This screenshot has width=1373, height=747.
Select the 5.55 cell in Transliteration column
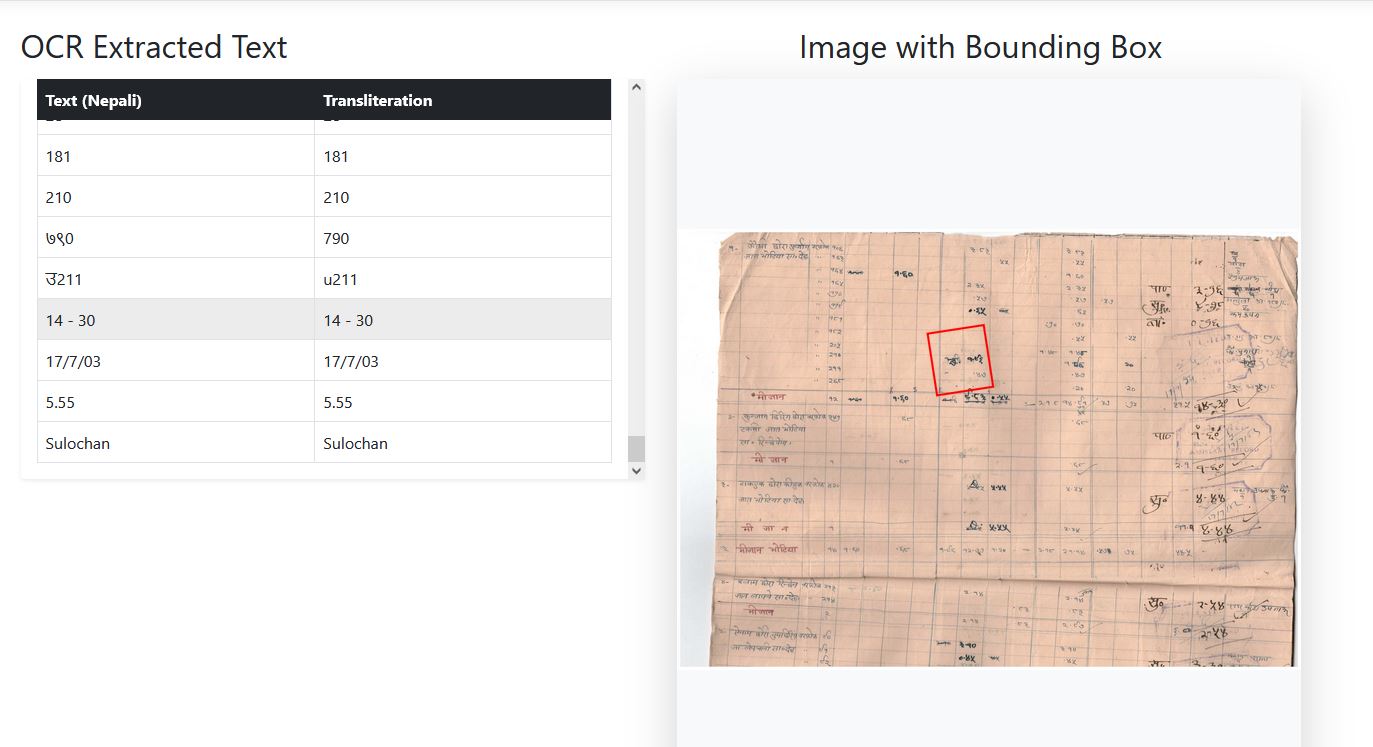click(x=463, y=402)
